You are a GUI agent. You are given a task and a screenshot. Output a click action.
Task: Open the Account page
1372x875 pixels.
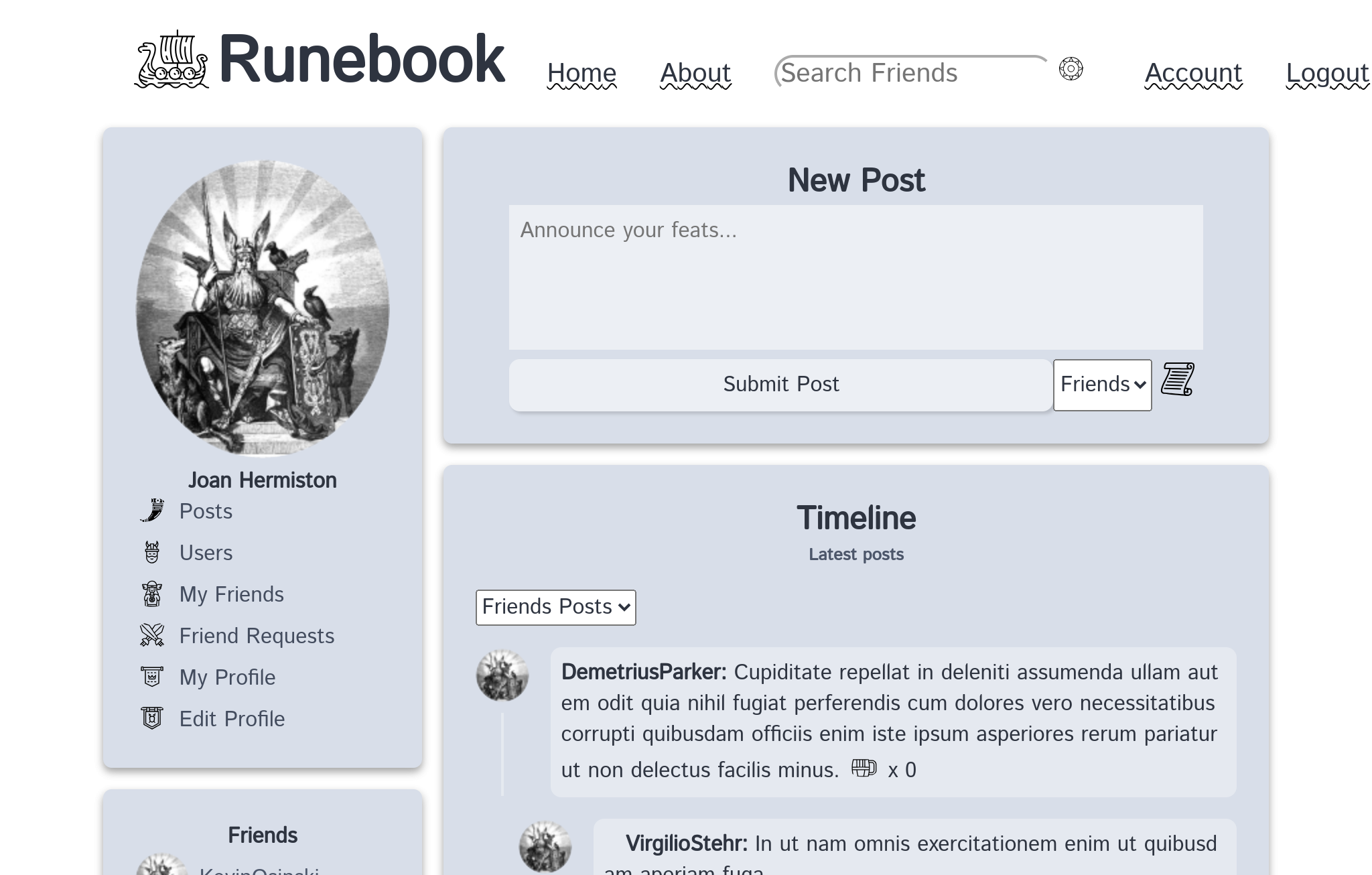(x=1193, y=73)
